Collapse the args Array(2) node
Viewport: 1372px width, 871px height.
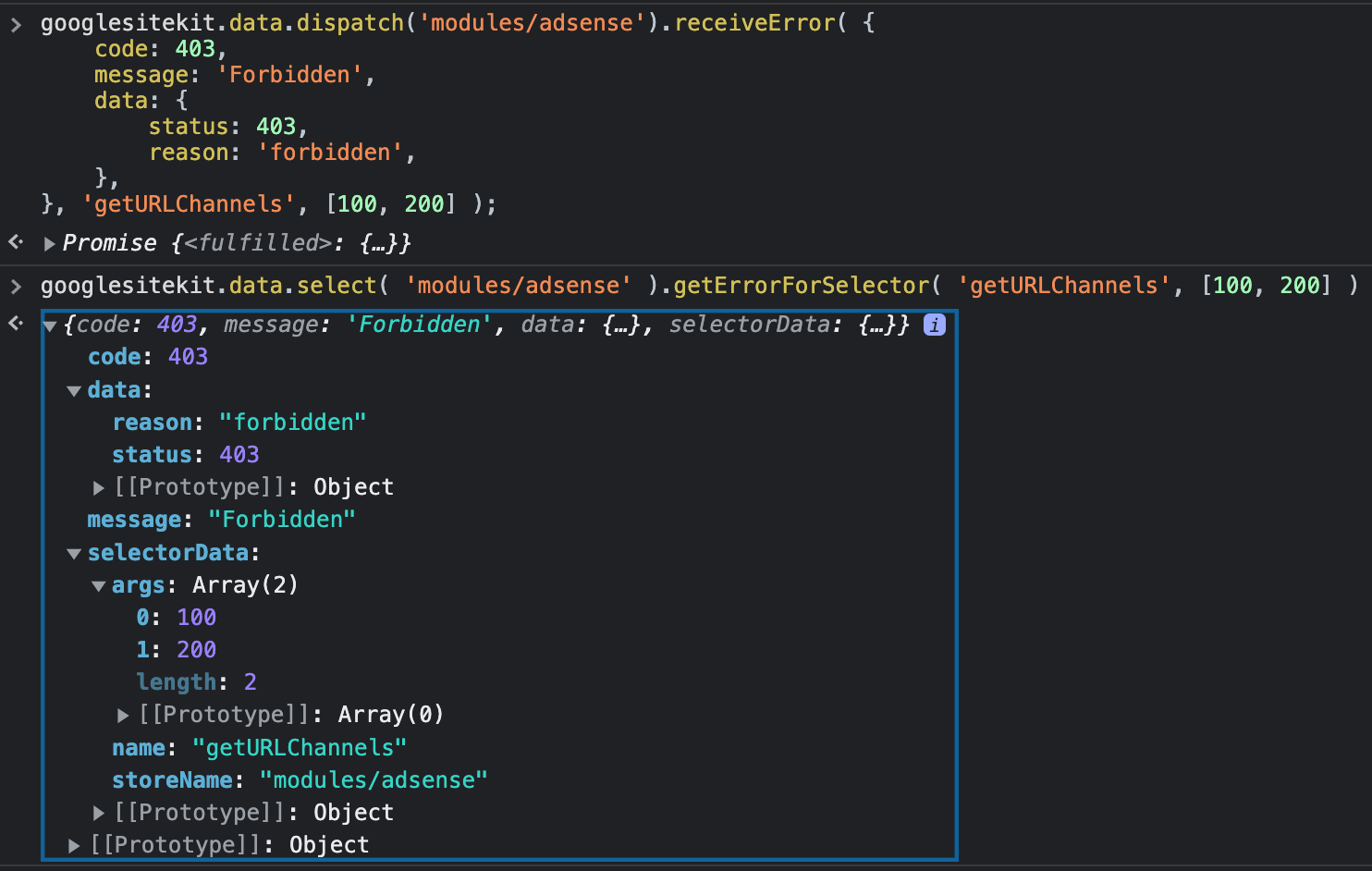pyautogui.click(x=98, y=586)
